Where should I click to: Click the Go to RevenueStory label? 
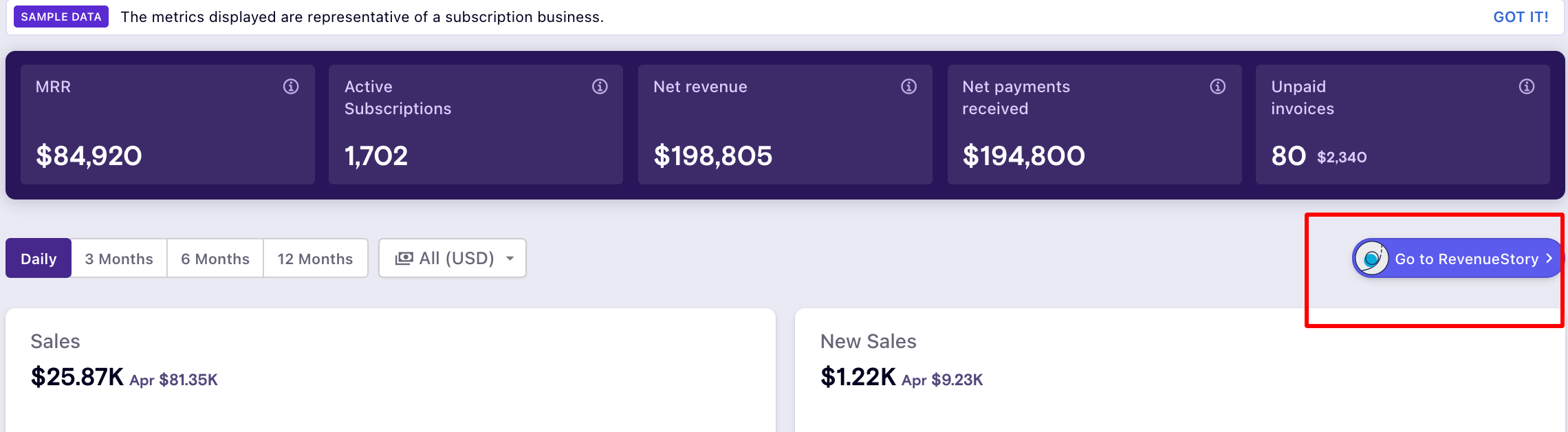pos(1466,259)
